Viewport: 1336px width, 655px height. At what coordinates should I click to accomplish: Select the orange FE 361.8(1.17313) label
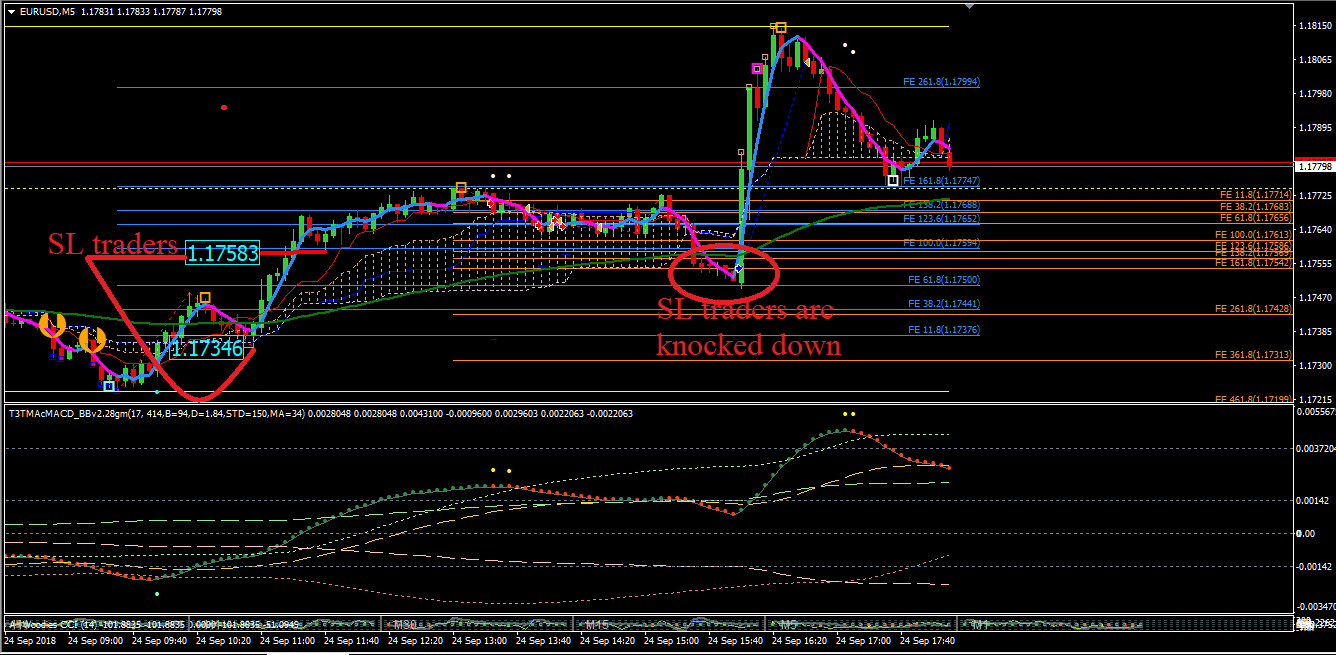tap(1253, 355)
